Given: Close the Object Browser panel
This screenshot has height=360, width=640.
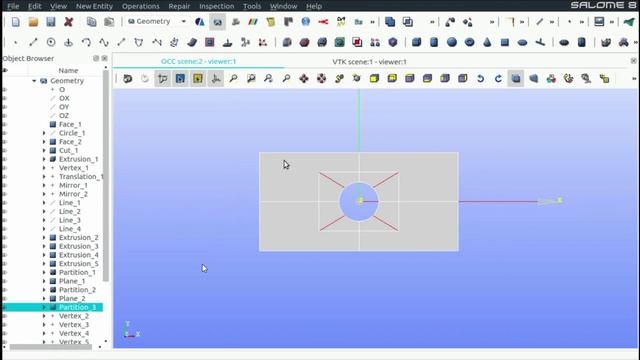Looking at the screenshot, I should (104, 58).
